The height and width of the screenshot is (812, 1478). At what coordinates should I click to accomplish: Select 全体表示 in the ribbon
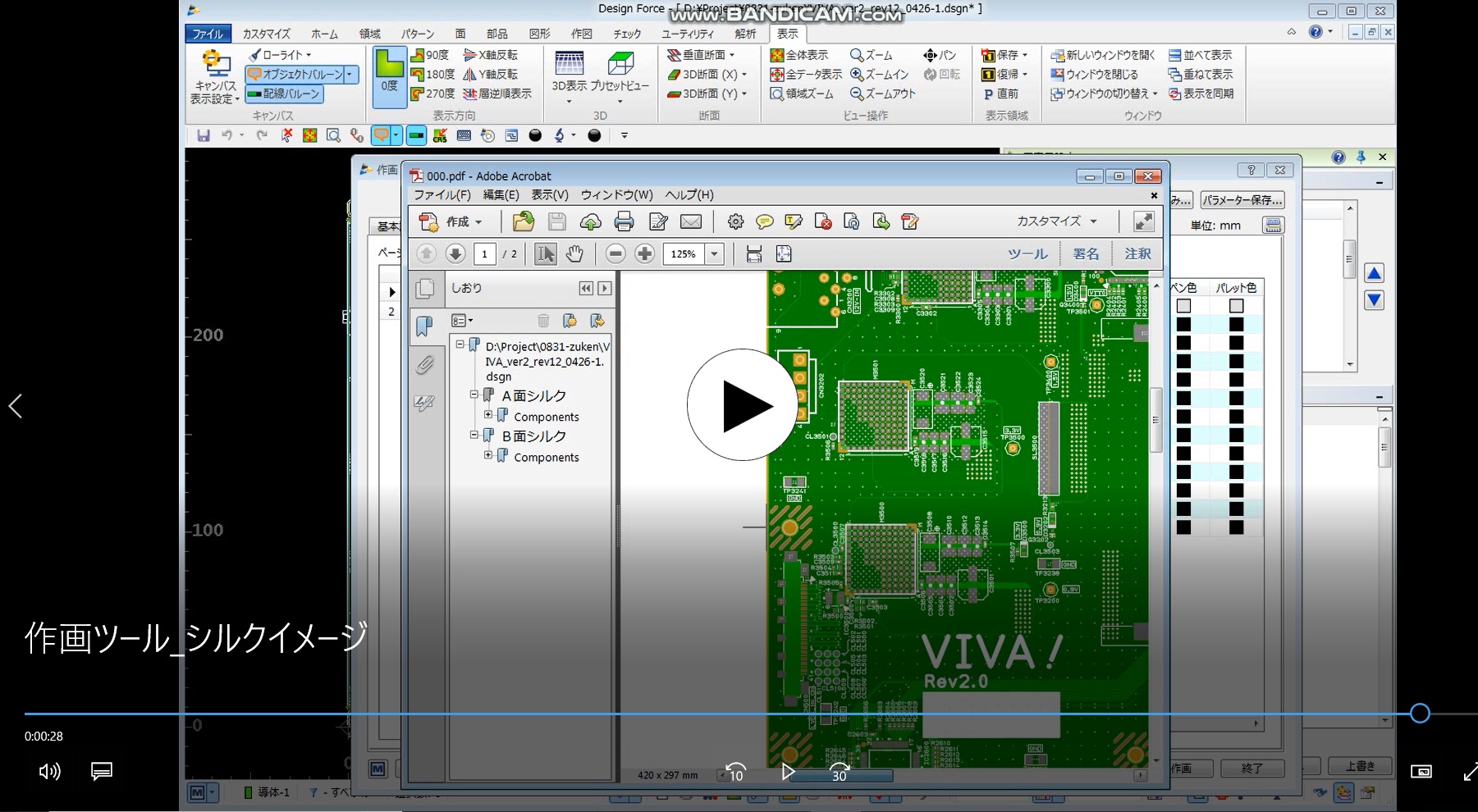[x=799, y=55]
